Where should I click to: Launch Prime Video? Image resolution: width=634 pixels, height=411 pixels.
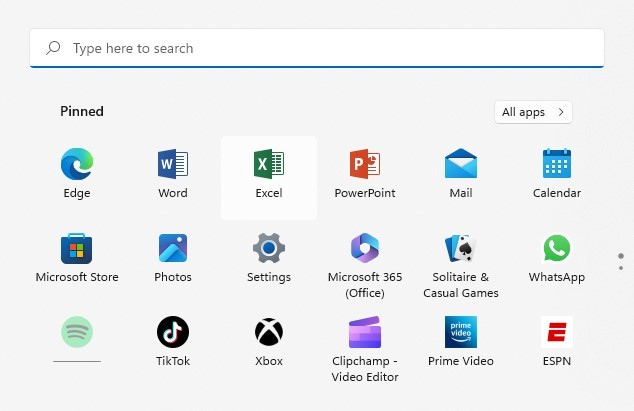point(461,342)
